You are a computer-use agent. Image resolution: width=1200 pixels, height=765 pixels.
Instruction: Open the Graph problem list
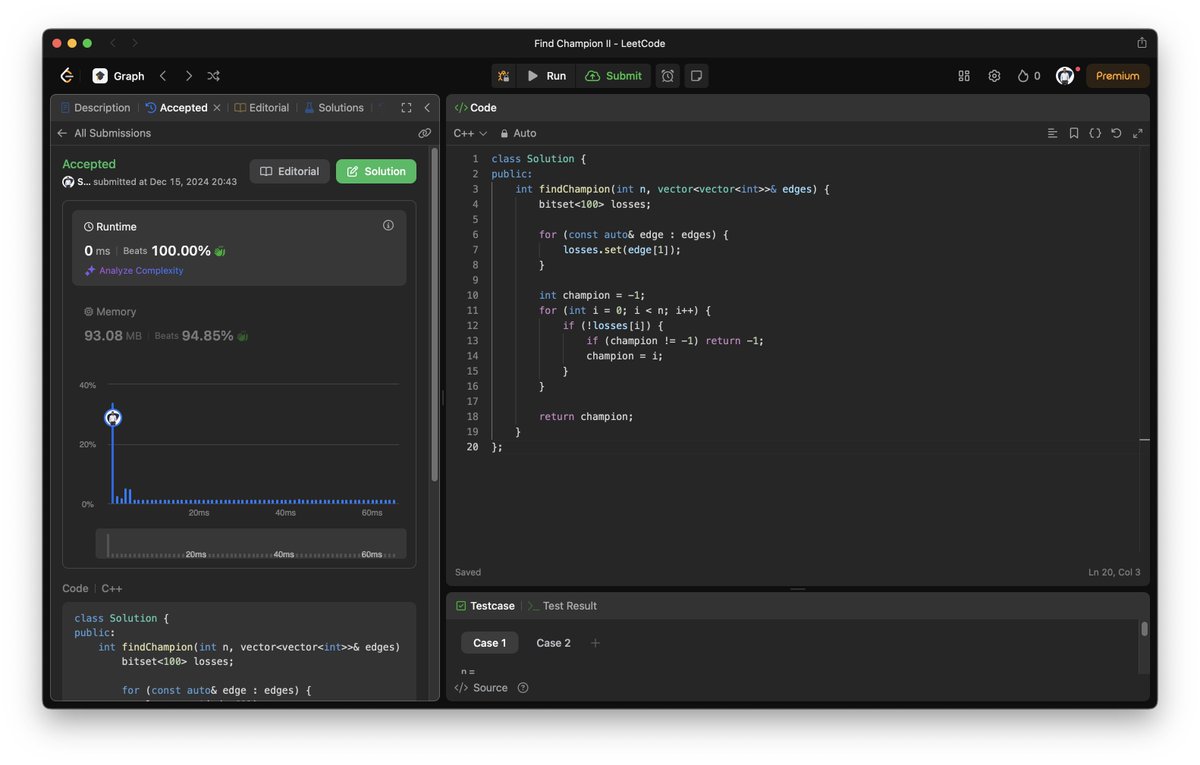click(x=119, y=76)
